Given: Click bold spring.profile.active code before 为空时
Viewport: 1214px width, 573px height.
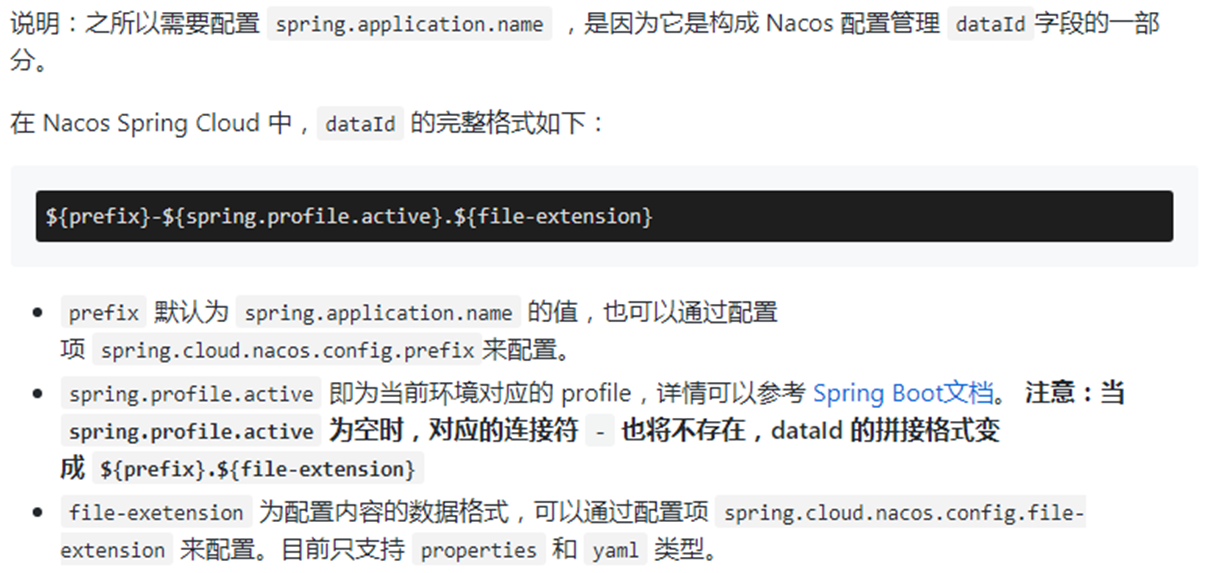Looking at the screenshot, I should (x=191, y=432).
